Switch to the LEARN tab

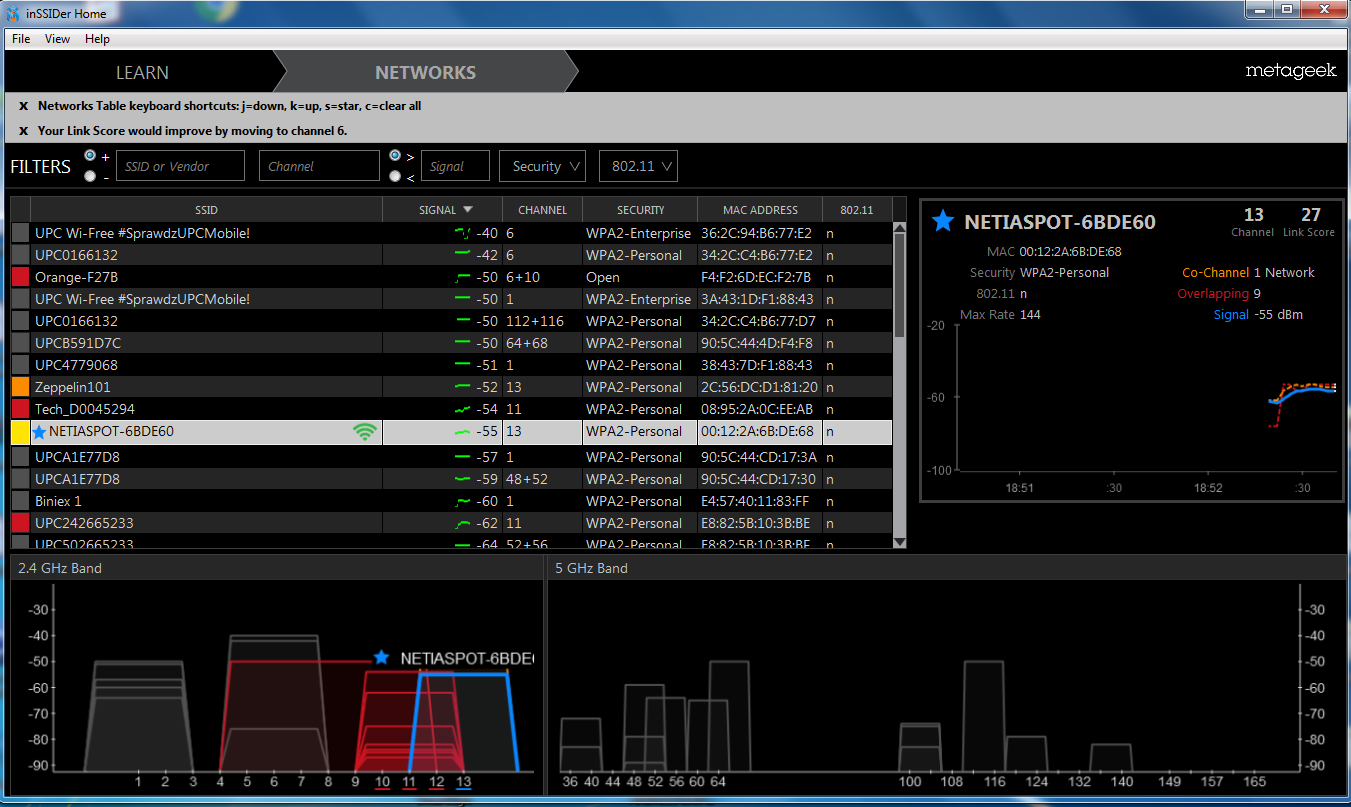[142, 73]
